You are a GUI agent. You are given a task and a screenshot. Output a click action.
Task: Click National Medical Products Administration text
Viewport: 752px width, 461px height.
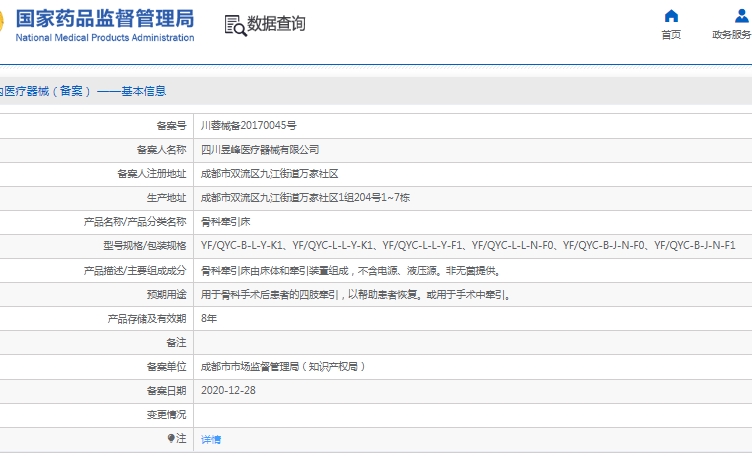[105, 37]
